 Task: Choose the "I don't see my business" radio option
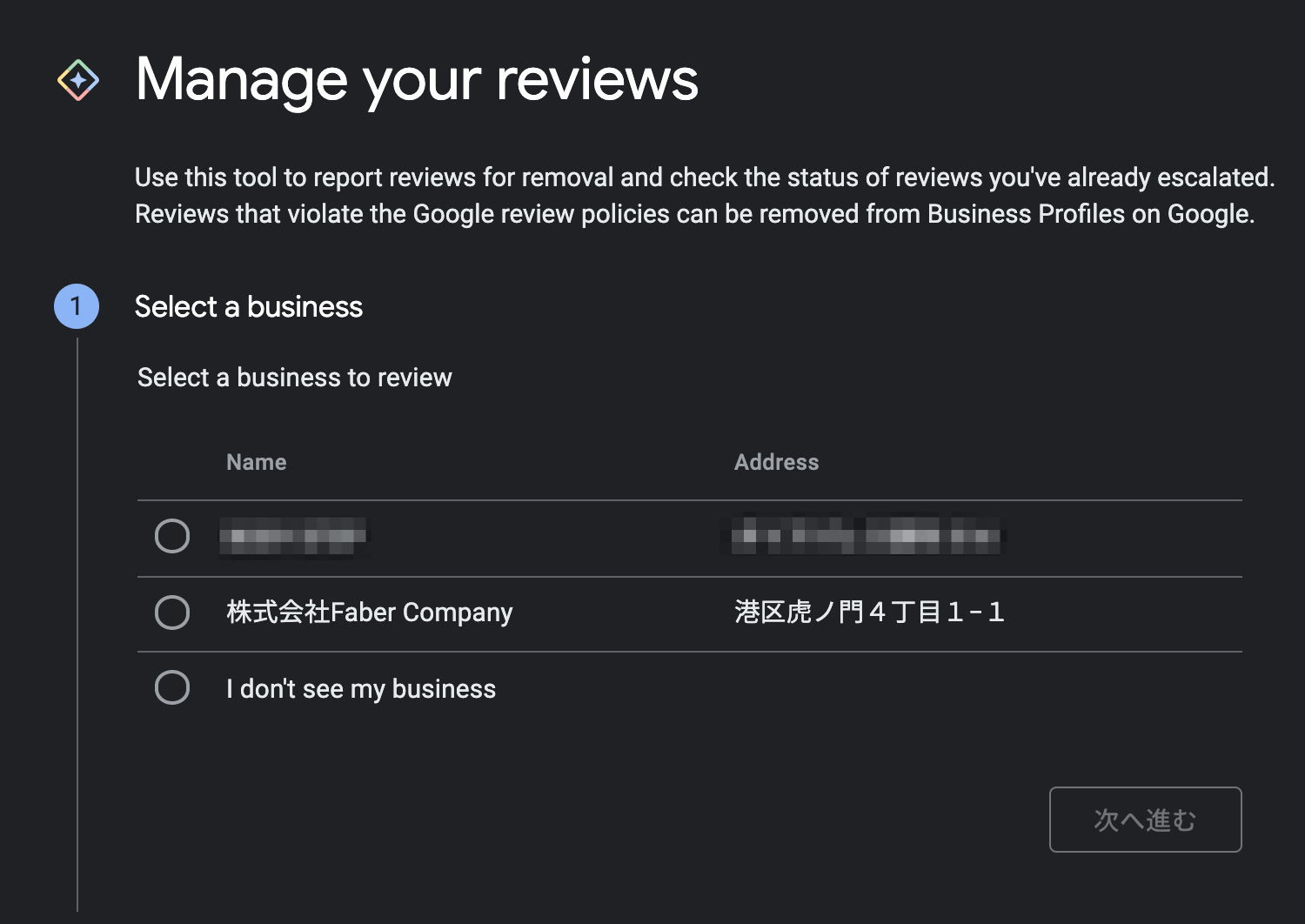[172, 687]
